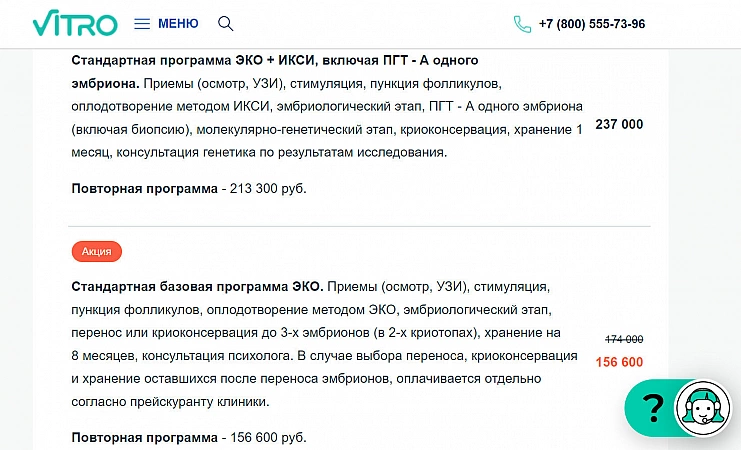The width and height of the screenshot is (741, 450).
Task: Click the phone handset icon
Action: click(x=522, y=24)
